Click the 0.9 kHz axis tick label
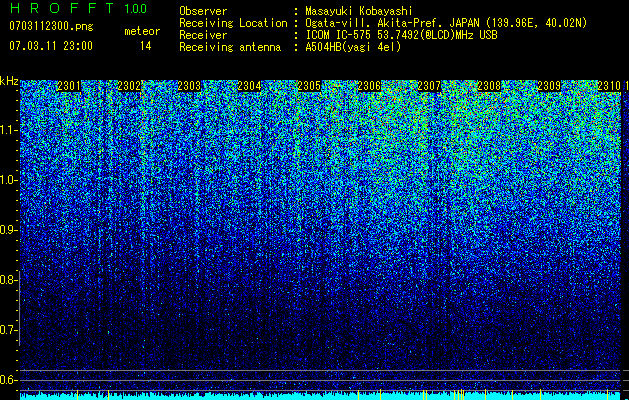The height and width of the screenshot is (400, 629). [8, 230]
